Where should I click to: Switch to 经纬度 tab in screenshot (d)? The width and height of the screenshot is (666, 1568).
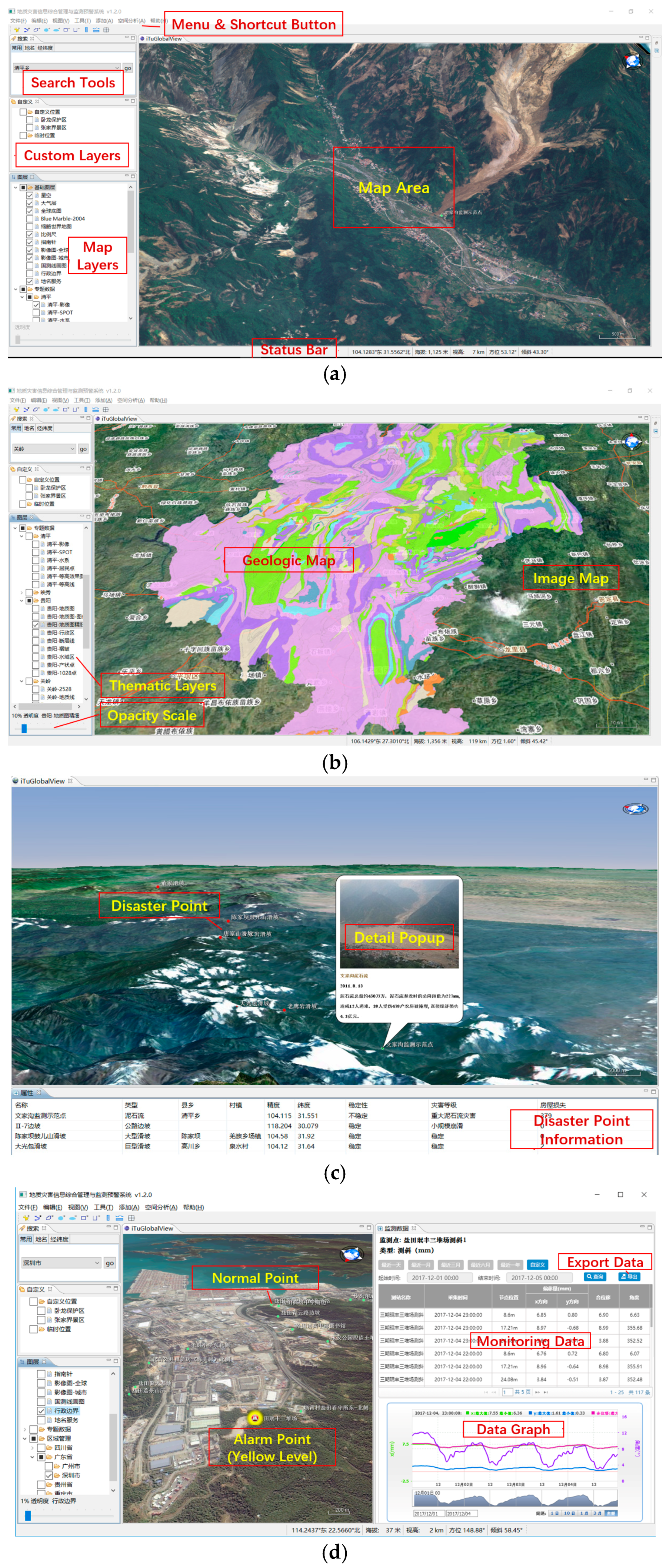point(60,1239)
